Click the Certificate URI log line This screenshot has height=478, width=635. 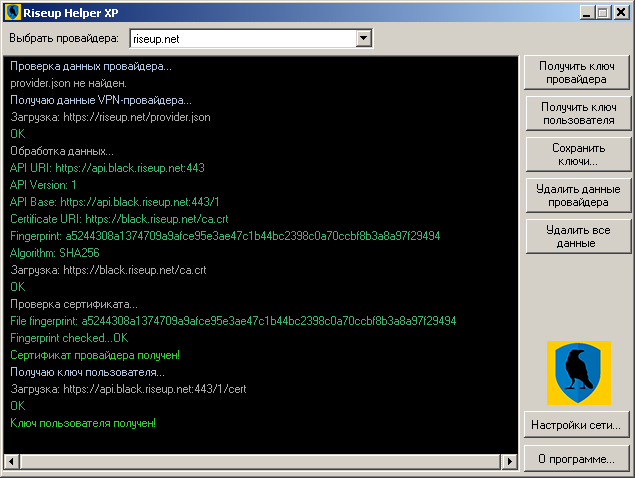(x=119, y=219)
